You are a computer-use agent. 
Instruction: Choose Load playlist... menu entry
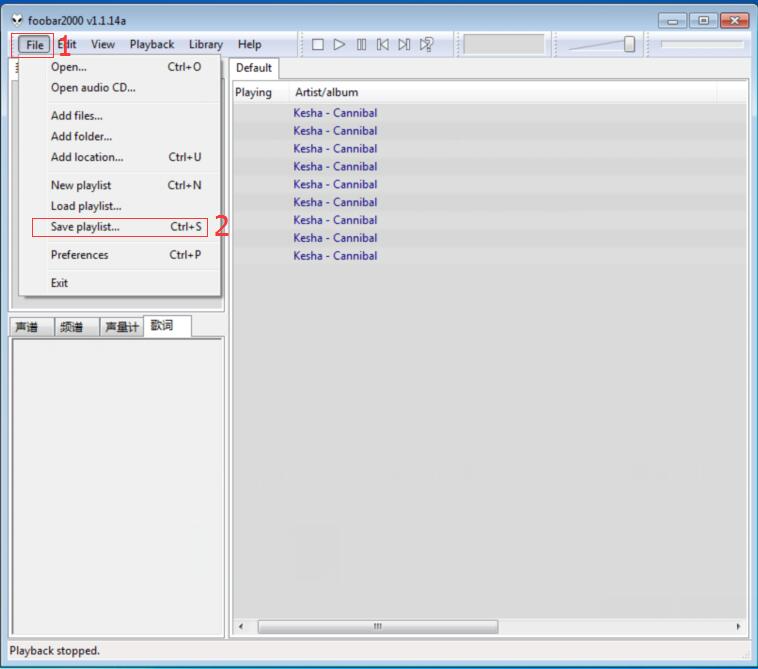click(119, 206)
